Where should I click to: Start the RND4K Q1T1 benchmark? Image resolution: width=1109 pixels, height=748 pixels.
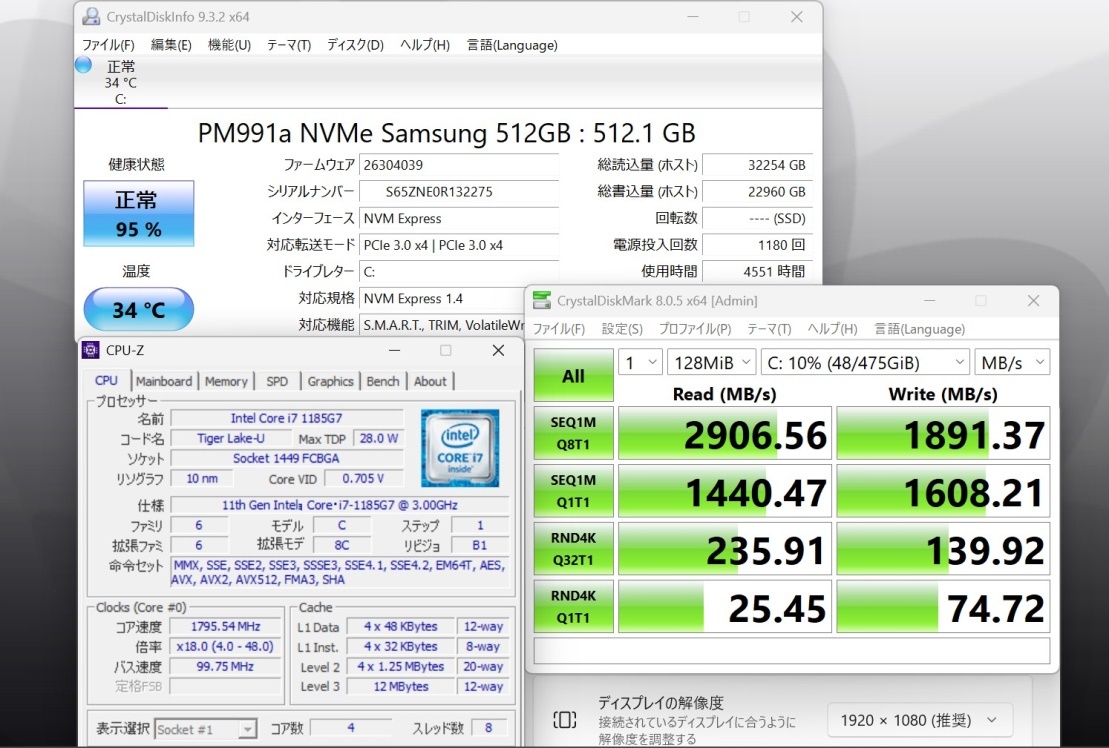point(574,607)
